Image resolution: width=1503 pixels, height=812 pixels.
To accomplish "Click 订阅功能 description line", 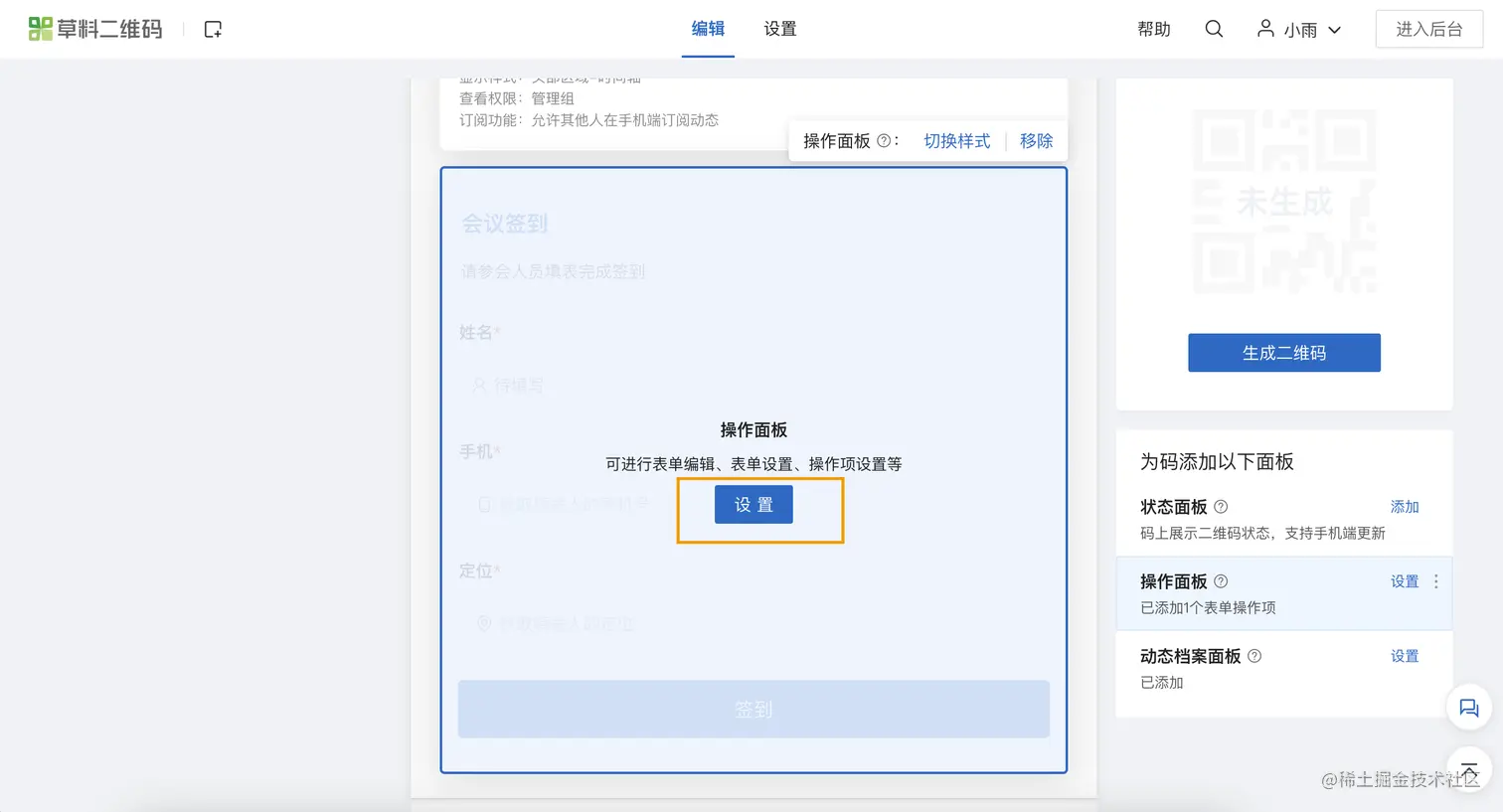I will point(588,120).
